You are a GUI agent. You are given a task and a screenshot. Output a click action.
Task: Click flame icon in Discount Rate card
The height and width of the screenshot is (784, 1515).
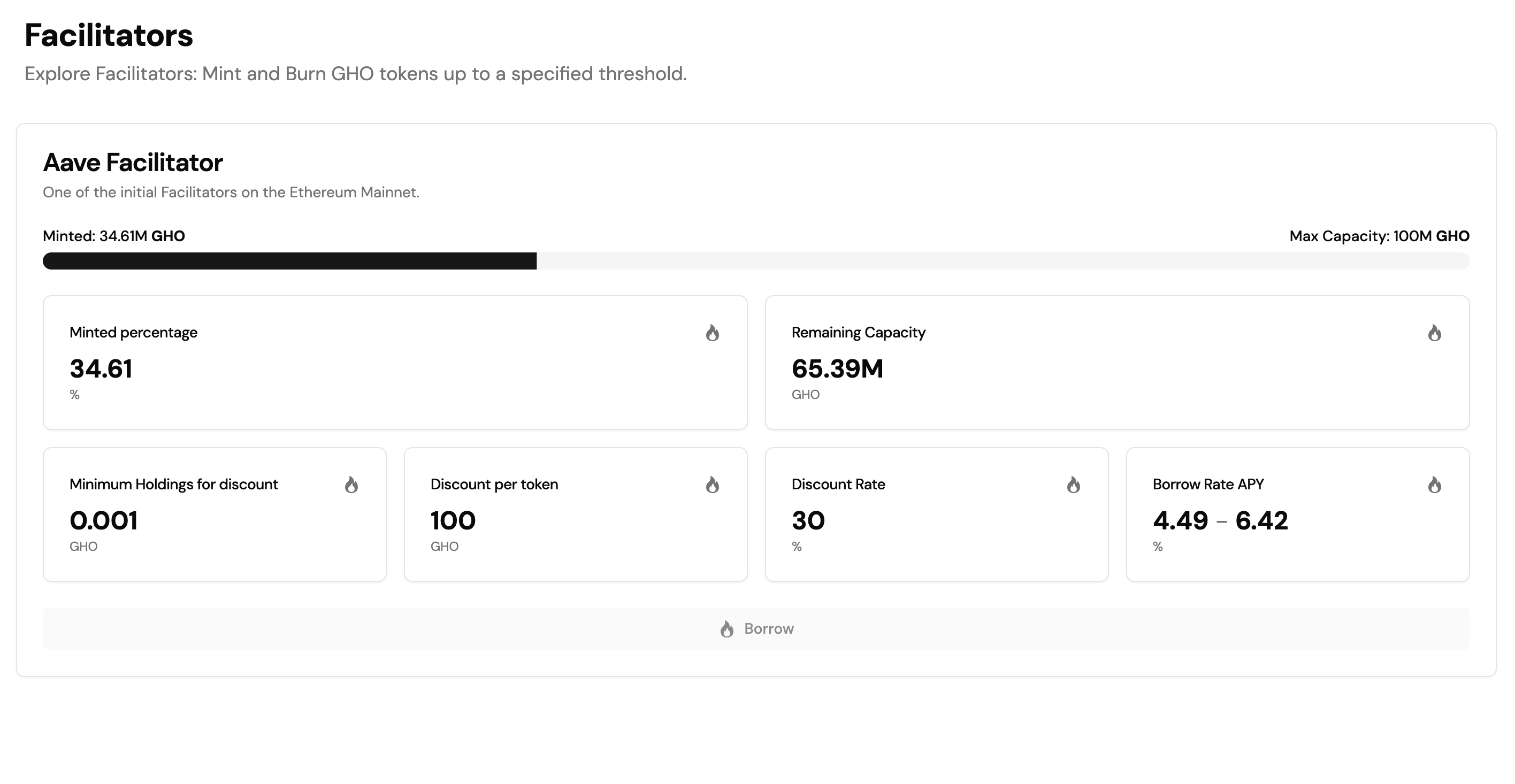pos(1073,485)
